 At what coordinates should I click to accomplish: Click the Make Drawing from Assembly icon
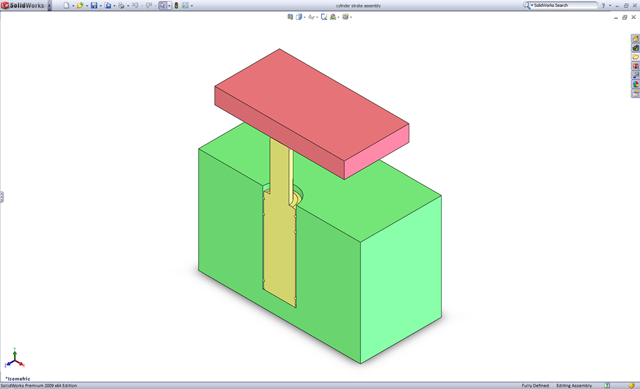108,5
